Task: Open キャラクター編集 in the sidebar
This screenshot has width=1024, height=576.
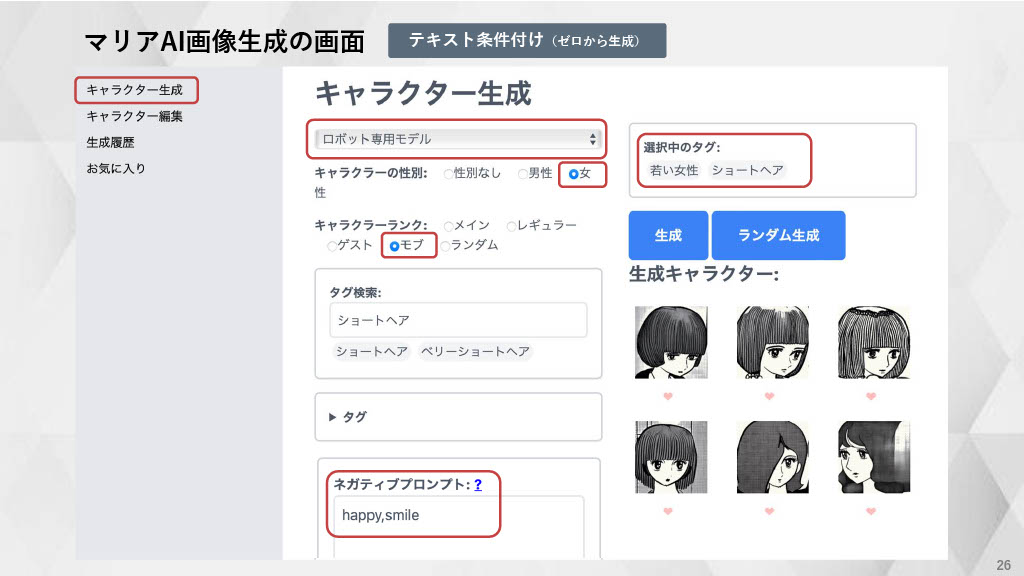Action: [134, 116]
